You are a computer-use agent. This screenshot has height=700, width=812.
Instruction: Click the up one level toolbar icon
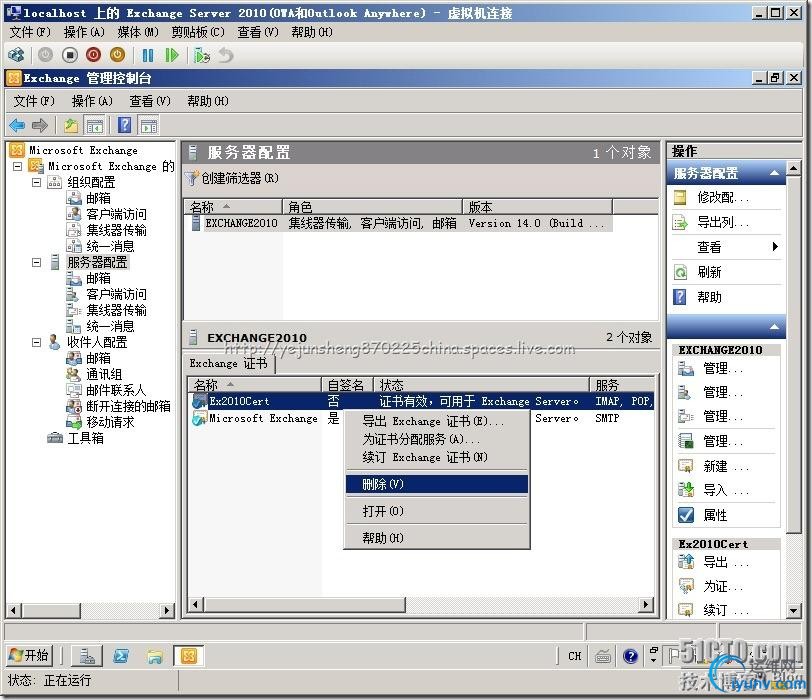tap(71, 125)
